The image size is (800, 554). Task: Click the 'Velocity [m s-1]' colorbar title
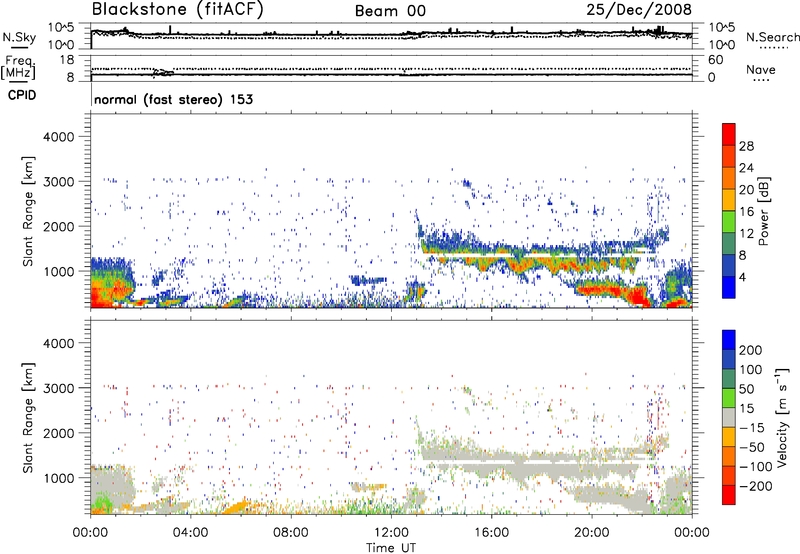(x=781, y=417)
